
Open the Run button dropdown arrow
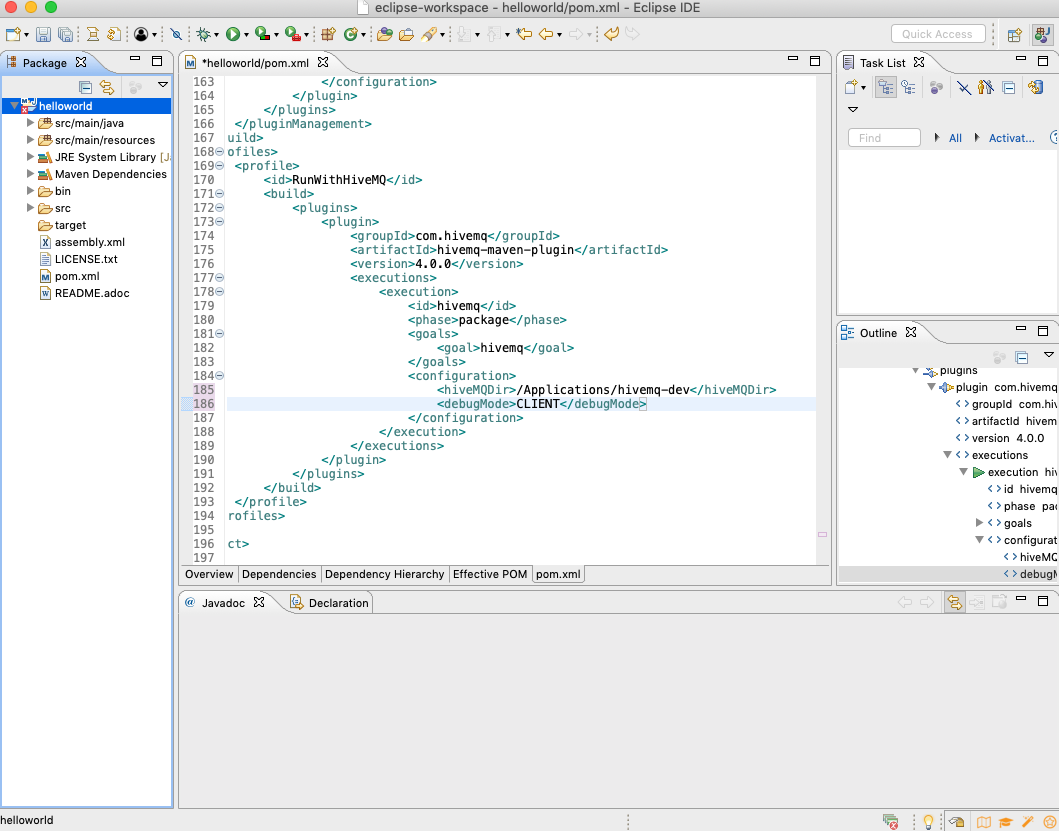[x=246, y=35]
